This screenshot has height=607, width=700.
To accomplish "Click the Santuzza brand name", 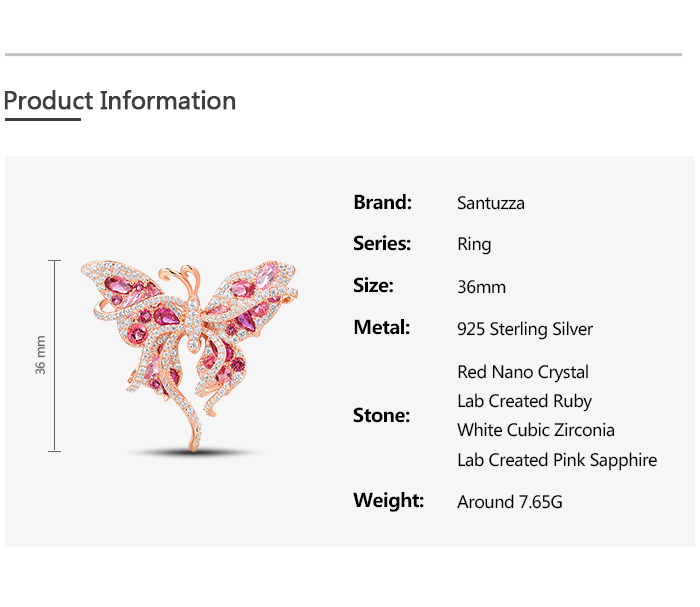I will [x=490, y=203].
